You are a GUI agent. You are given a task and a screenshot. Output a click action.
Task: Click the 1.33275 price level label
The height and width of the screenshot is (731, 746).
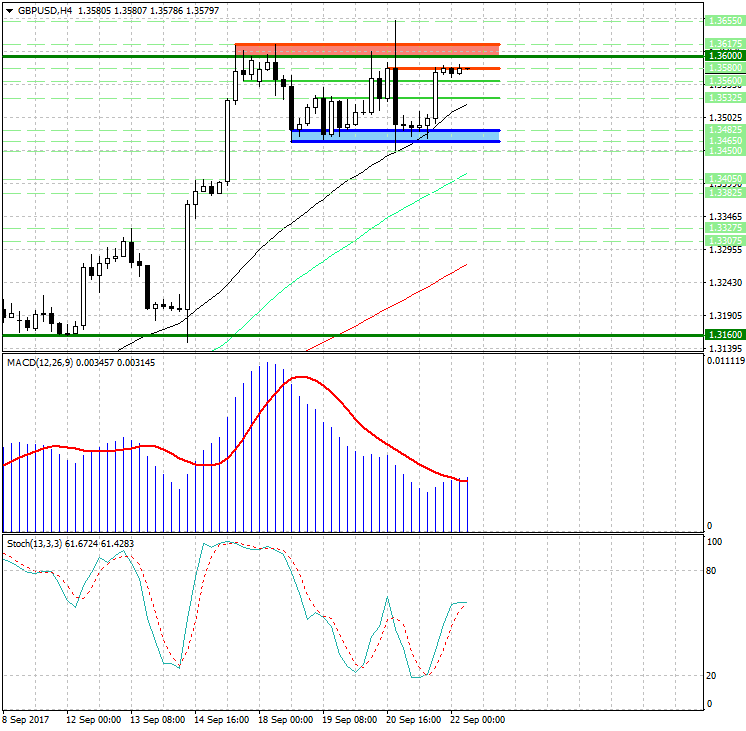724,228
